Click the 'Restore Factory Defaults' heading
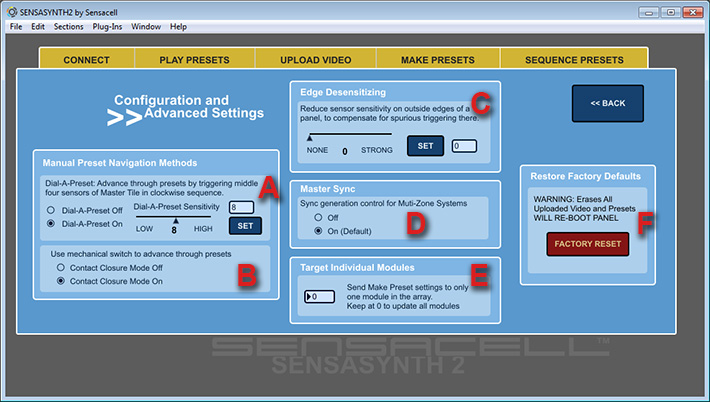This screenshot has height=402, width=710. [585, 176]
